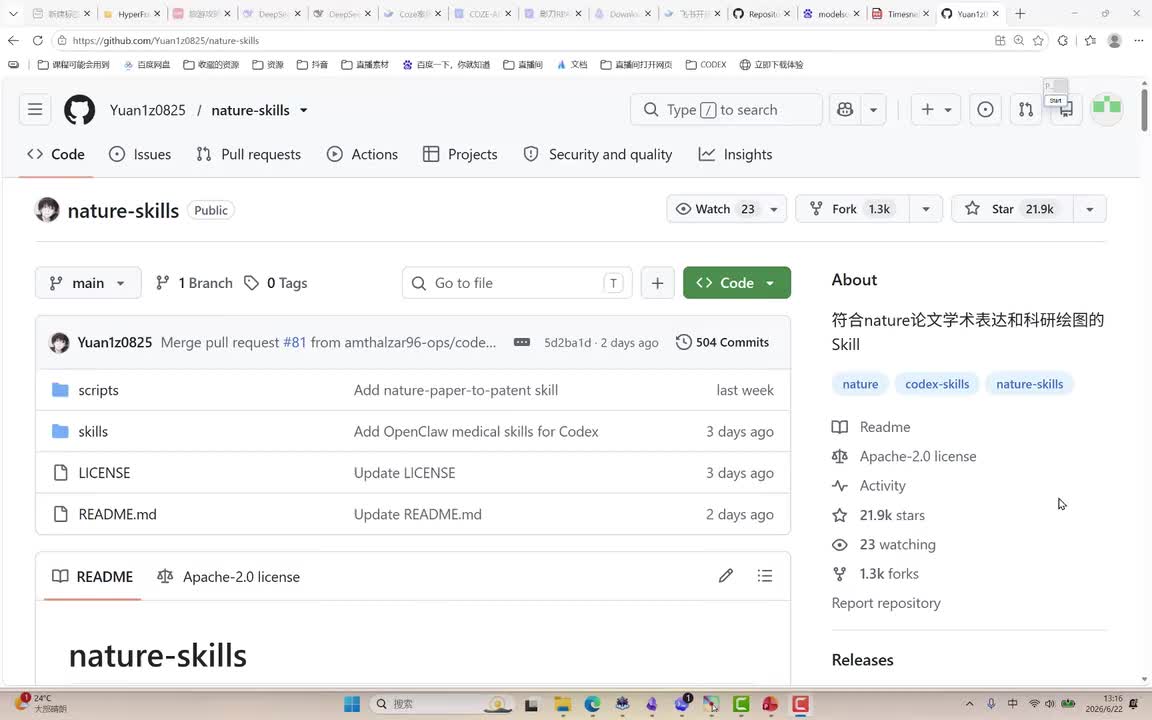Open the README outline list icon
This screenshot has width=1152, height=720.
(x=765, y=576)
